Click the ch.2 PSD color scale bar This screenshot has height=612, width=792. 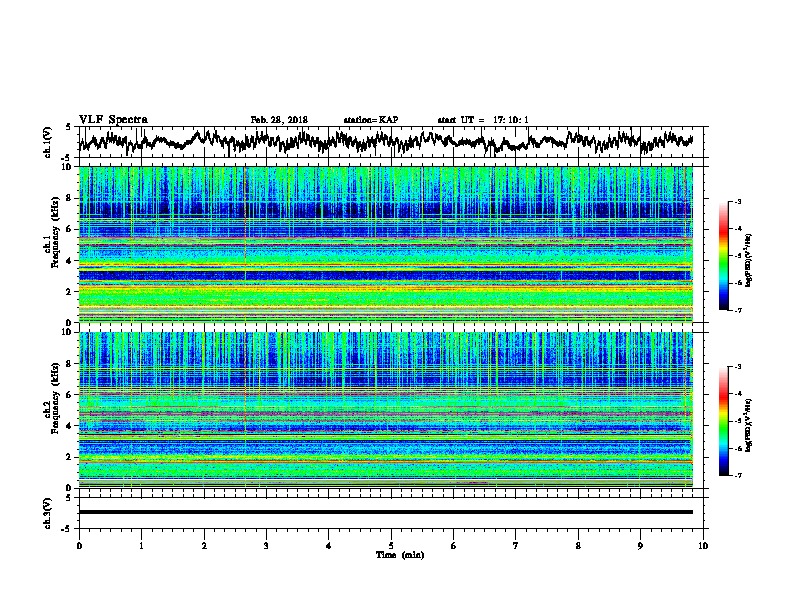click(x=724, y=421)
